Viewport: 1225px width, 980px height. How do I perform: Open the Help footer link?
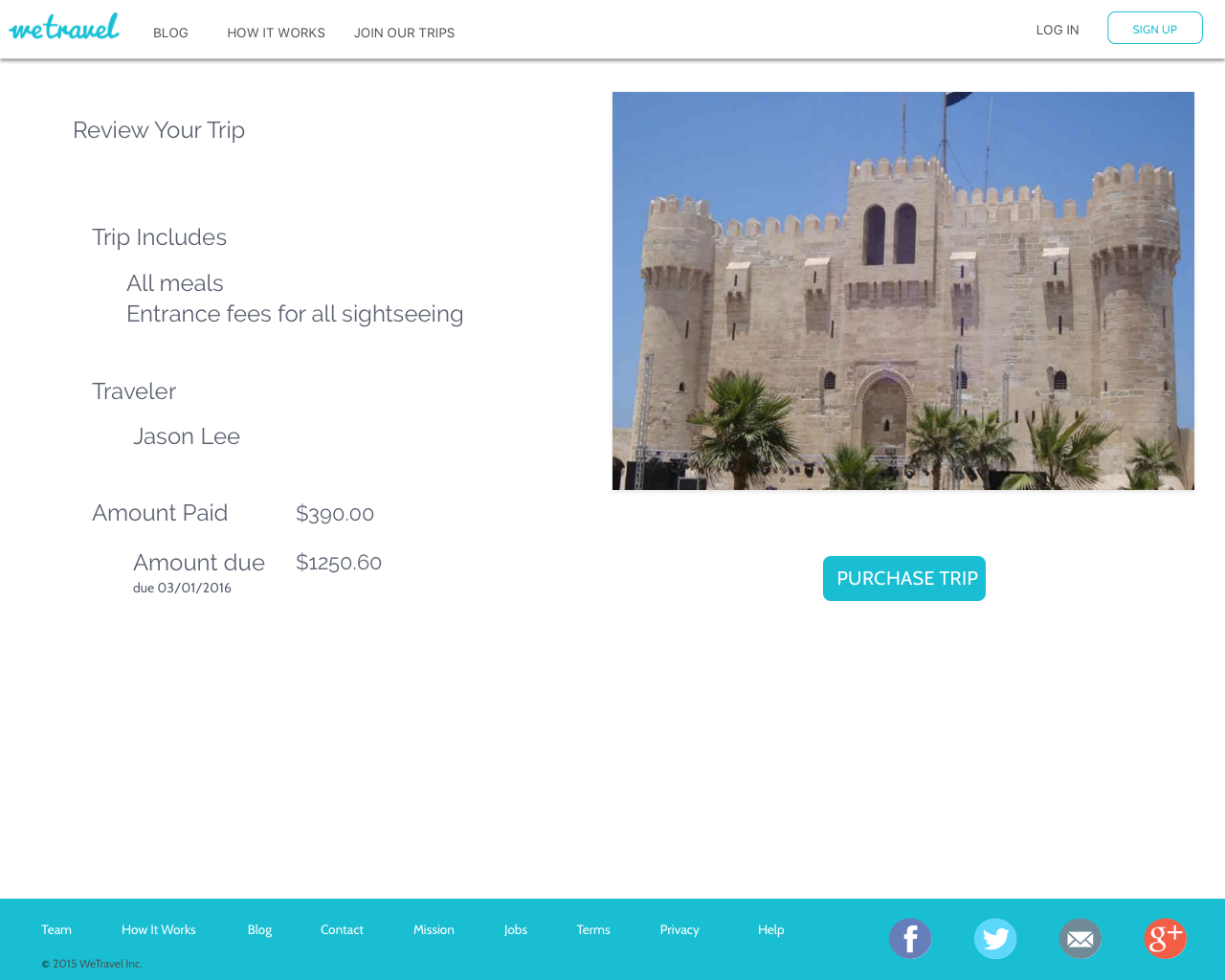pyautogui.click(x=771, y=929)
